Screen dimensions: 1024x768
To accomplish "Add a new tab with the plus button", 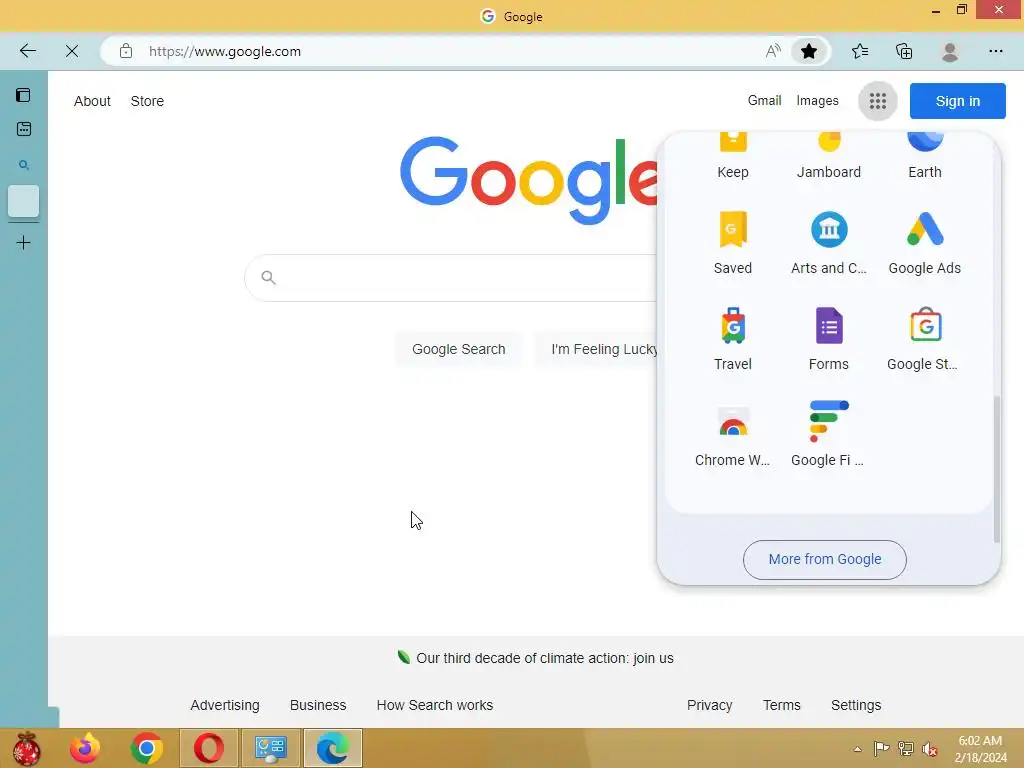I will pos(24,243).
